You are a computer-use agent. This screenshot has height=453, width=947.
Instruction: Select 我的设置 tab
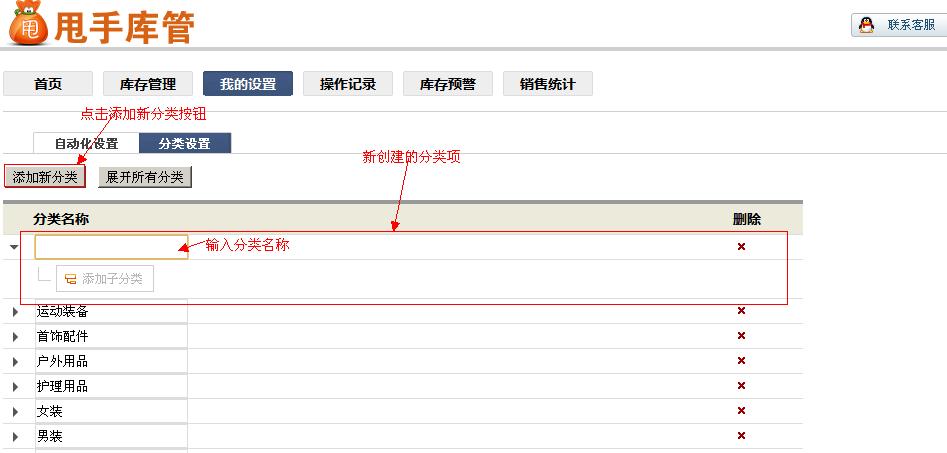[x=248, y=84]
